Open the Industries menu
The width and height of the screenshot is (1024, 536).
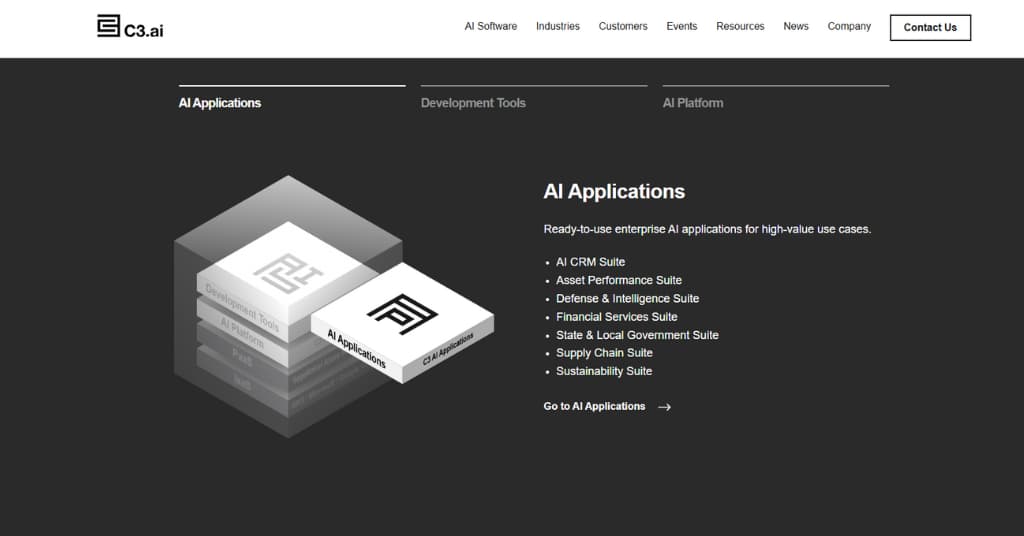point(557,26)
